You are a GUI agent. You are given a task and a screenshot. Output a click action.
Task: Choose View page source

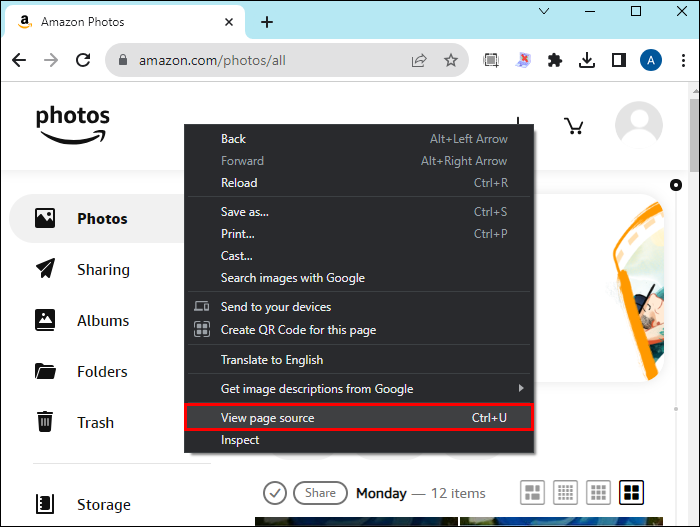(359, 418)
